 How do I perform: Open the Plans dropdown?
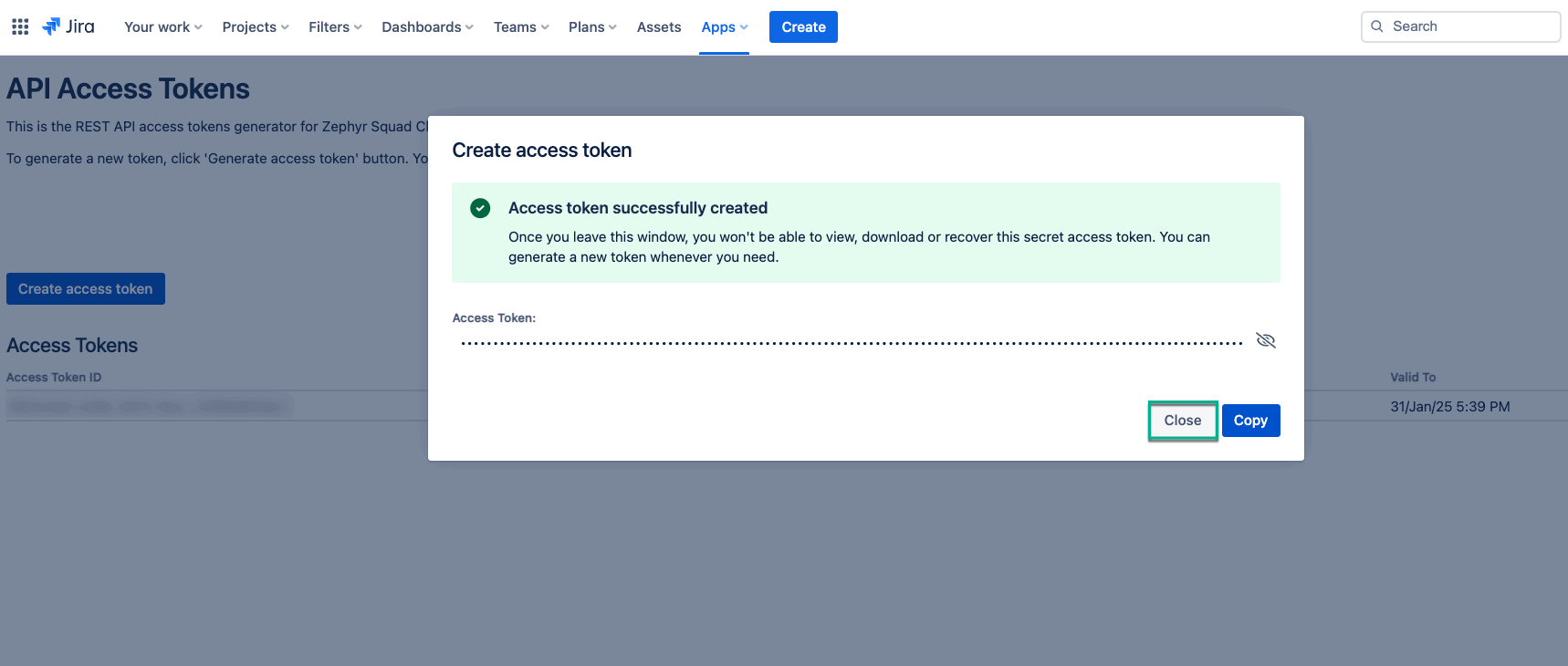[x=591, y=26]
